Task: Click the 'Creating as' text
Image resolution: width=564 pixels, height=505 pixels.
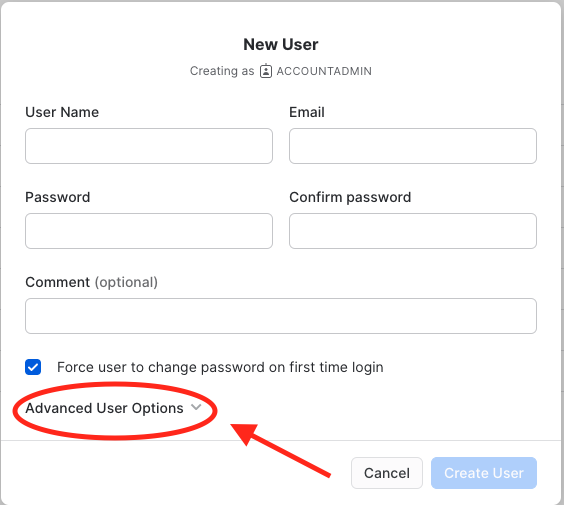Action: click(x=222, y=71)
